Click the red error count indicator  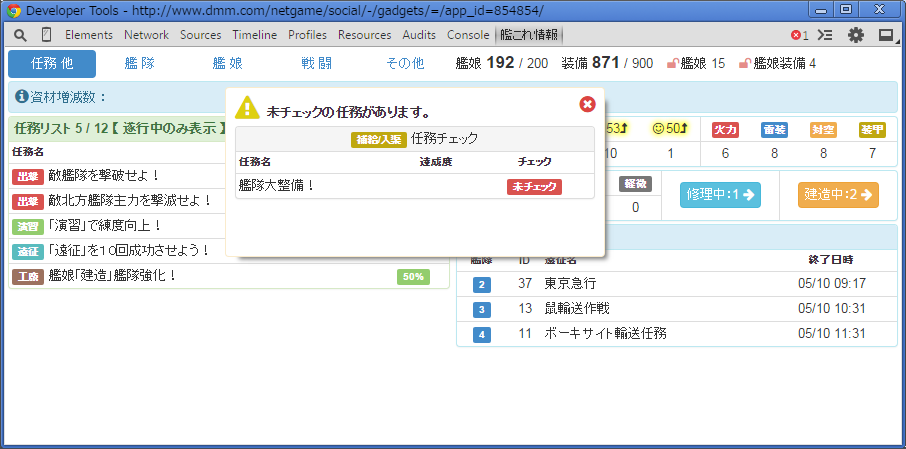click(800, 35)
